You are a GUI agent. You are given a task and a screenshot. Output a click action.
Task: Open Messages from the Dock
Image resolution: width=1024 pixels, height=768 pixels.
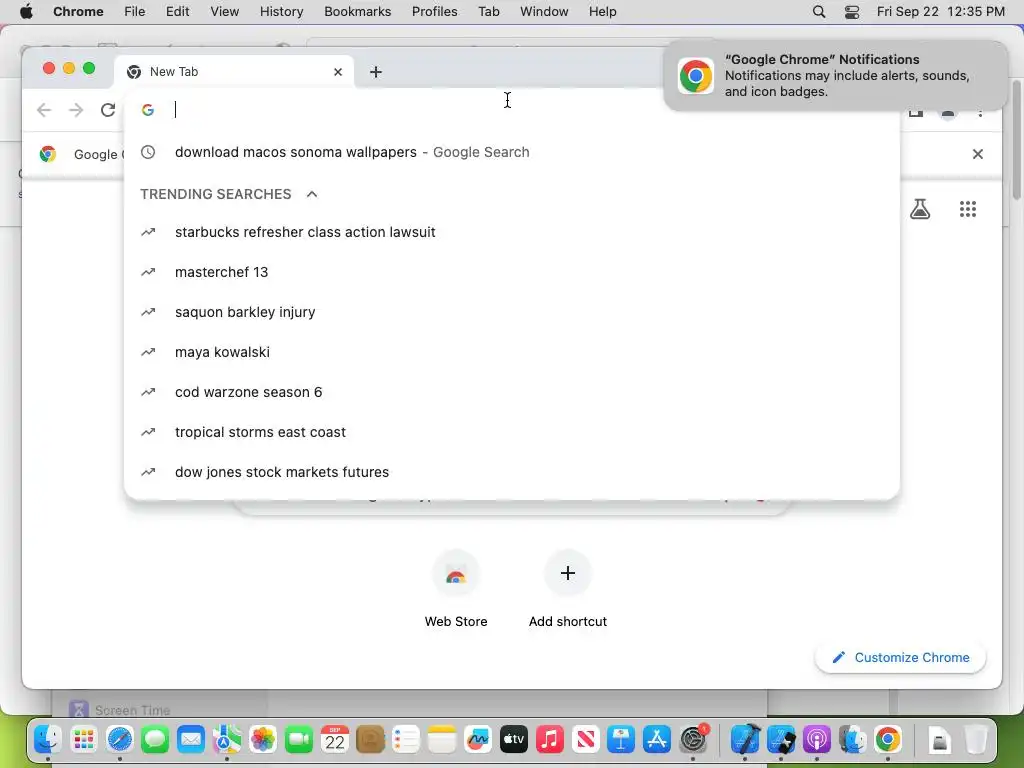click(x=155, y=739)
